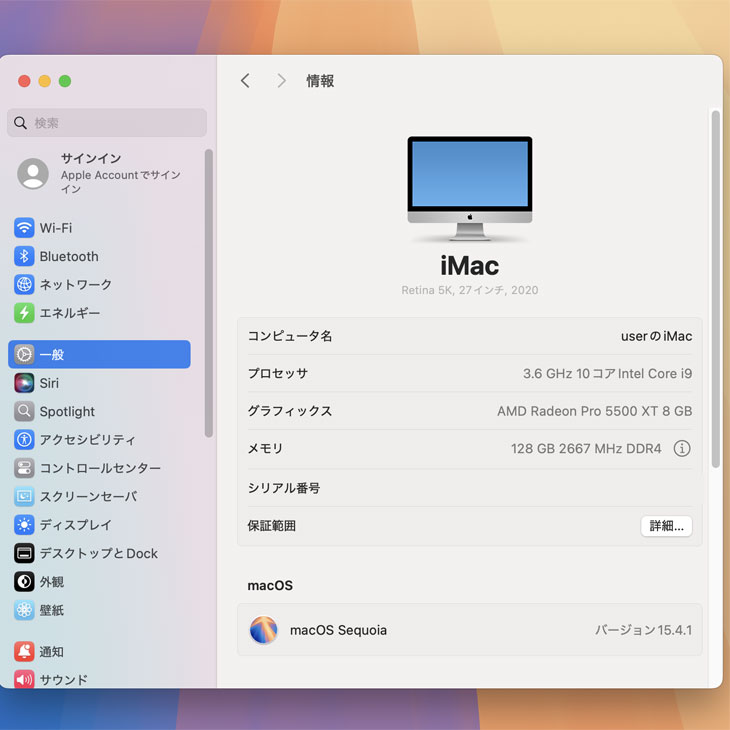This screenshot has height=730, width=730.
Task: Click the エネルギー lightning bolt icon
Action: pyautogui.click(x=24, y=313)
